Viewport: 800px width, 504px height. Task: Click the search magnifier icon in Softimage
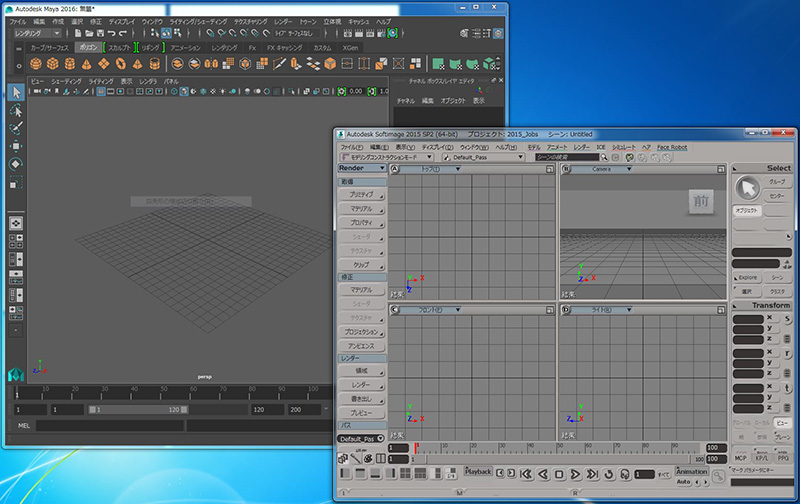click(x=604, y=158)
